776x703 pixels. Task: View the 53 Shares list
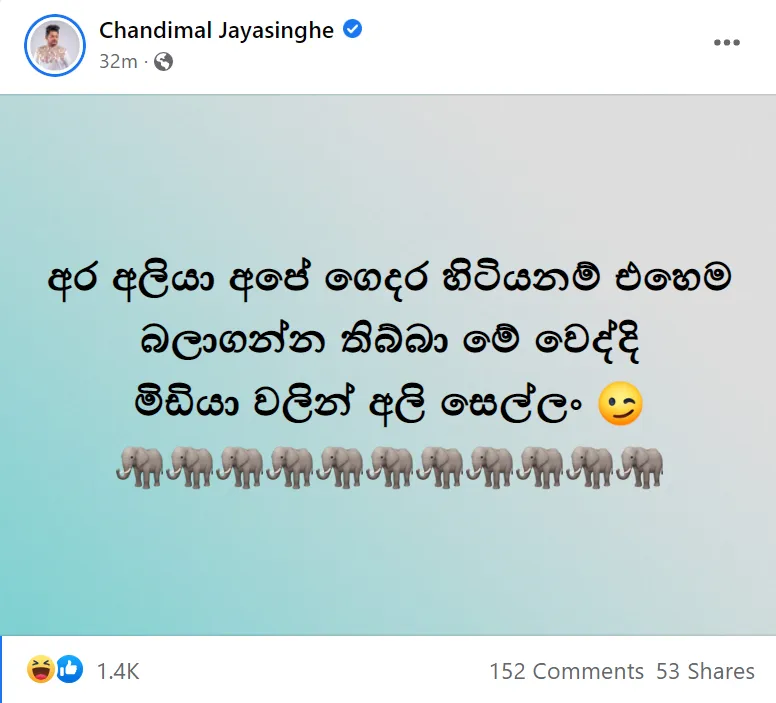705,671
